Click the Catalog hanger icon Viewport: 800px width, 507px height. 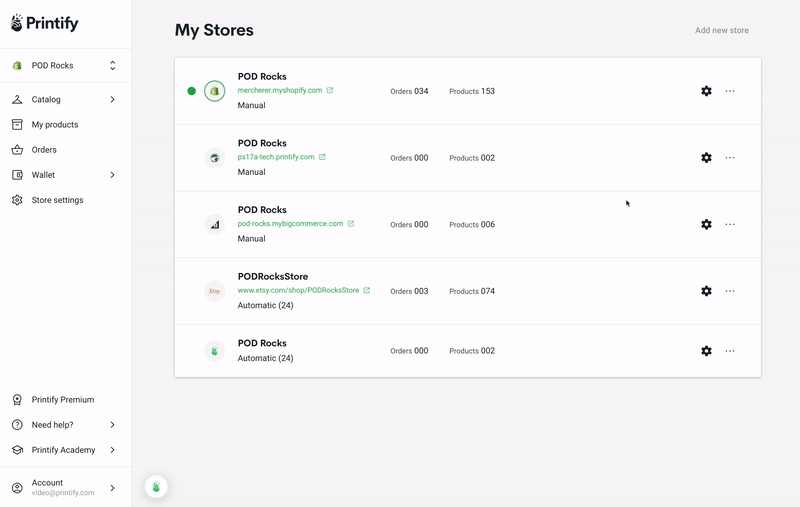tap(17, 99)
